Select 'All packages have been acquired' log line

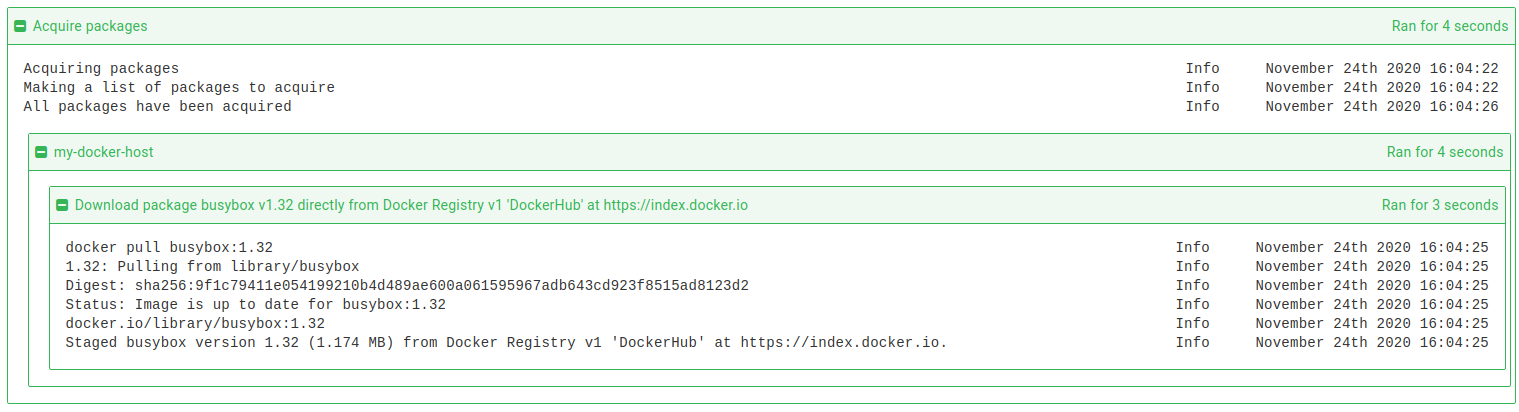pos(157,106)
